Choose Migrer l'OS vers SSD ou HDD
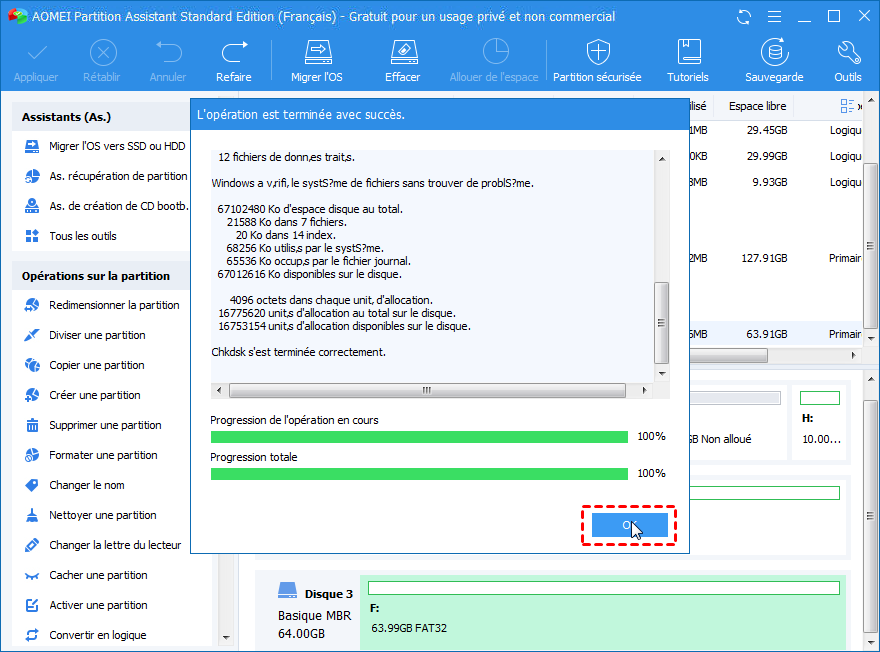The height and width of the screenshot is (652, 880). point(106,146)
